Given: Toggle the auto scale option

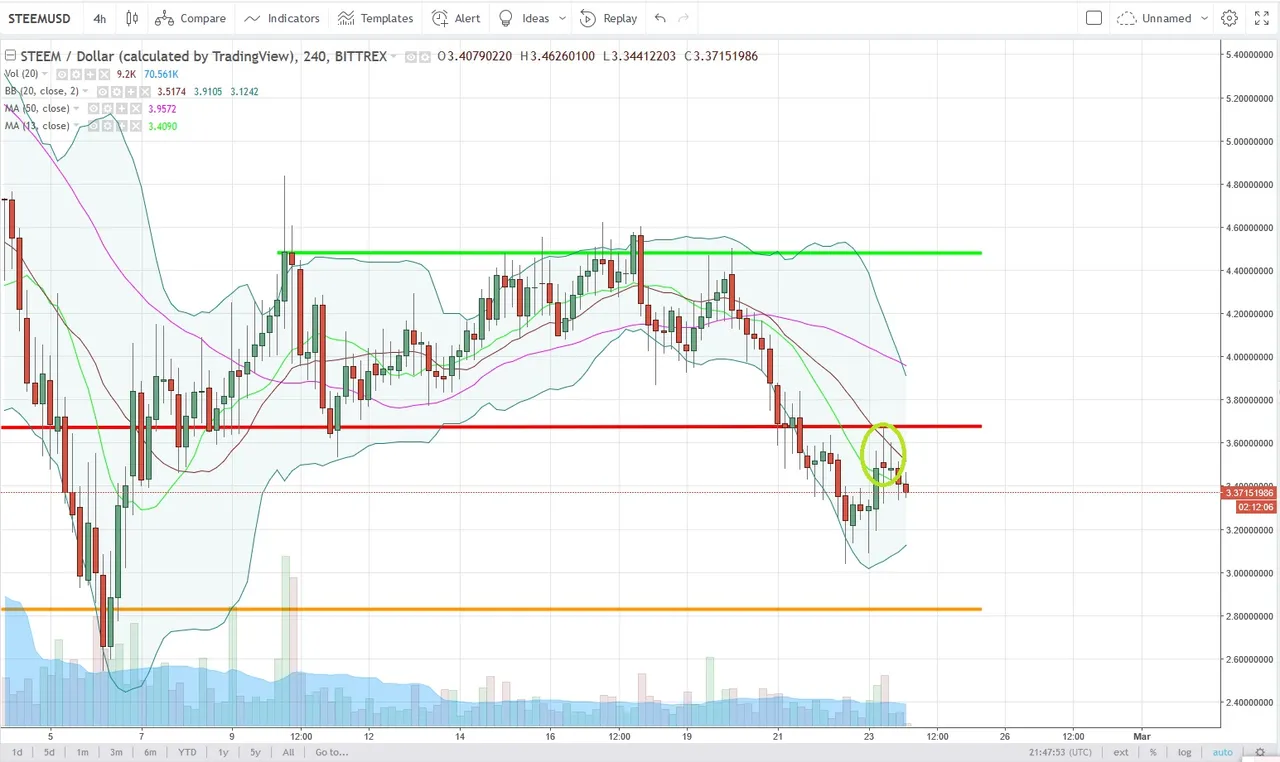Looking at the screenshot, I should [x=1222, y=752].
